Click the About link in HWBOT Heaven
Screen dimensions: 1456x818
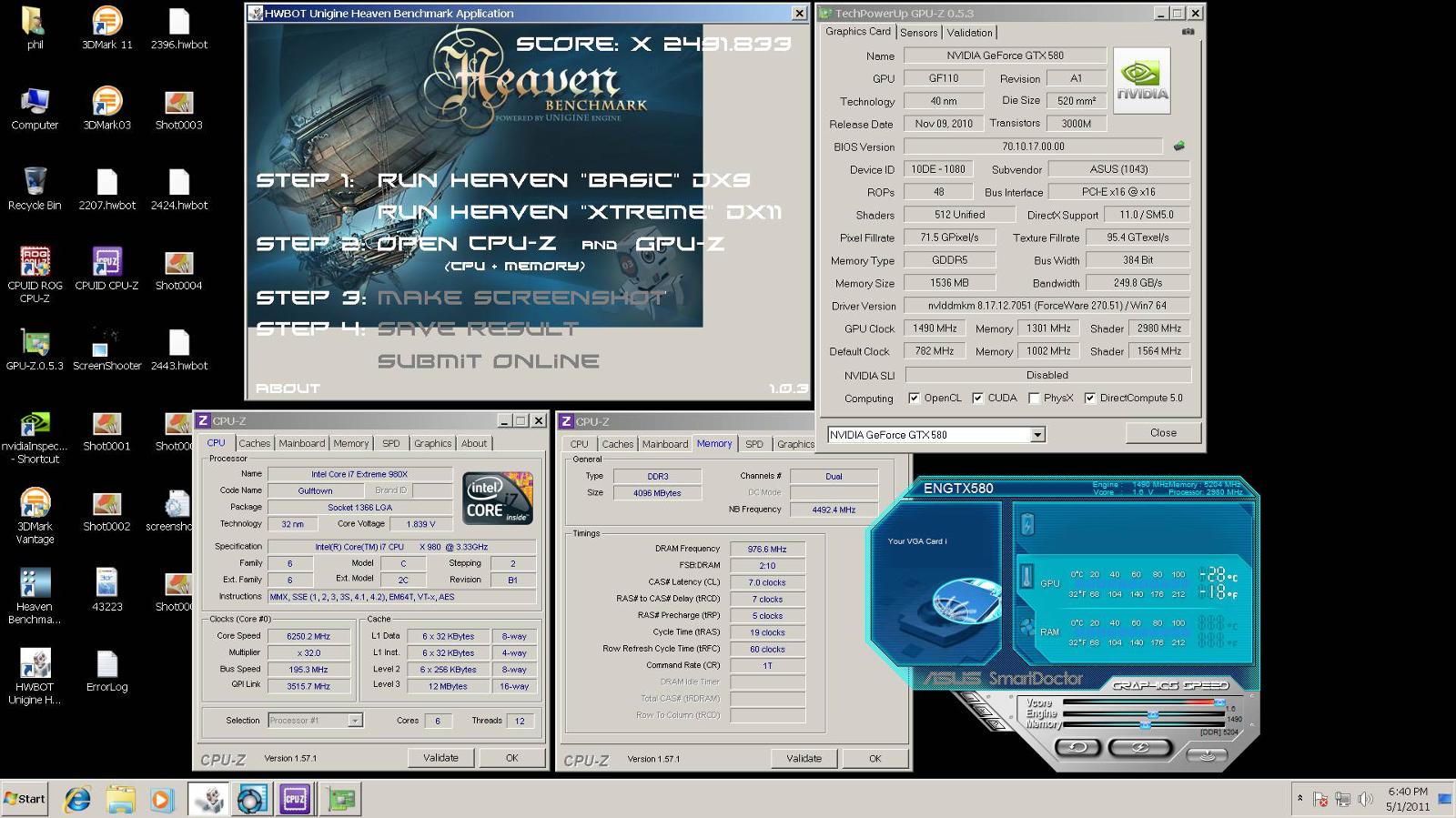point(288,389)
